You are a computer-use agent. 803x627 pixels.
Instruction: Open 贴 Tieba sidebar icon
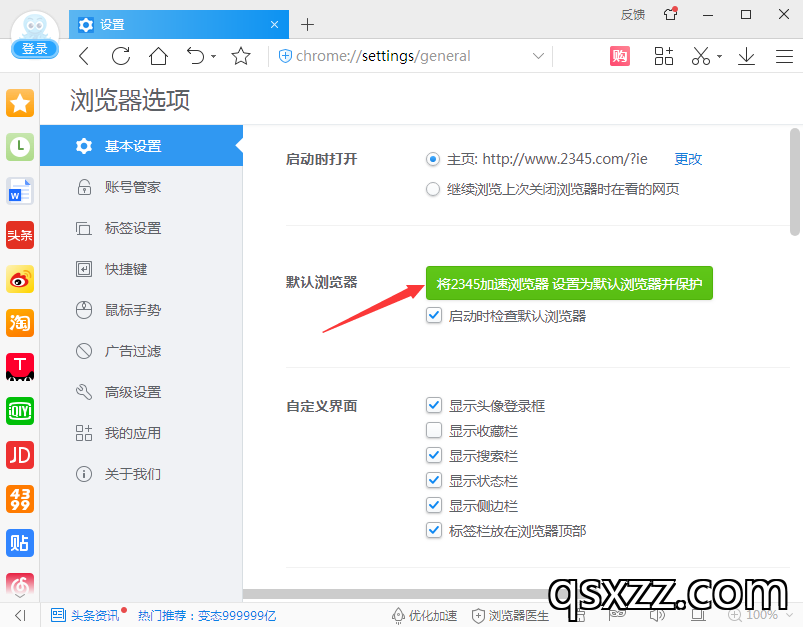point(20,543)
